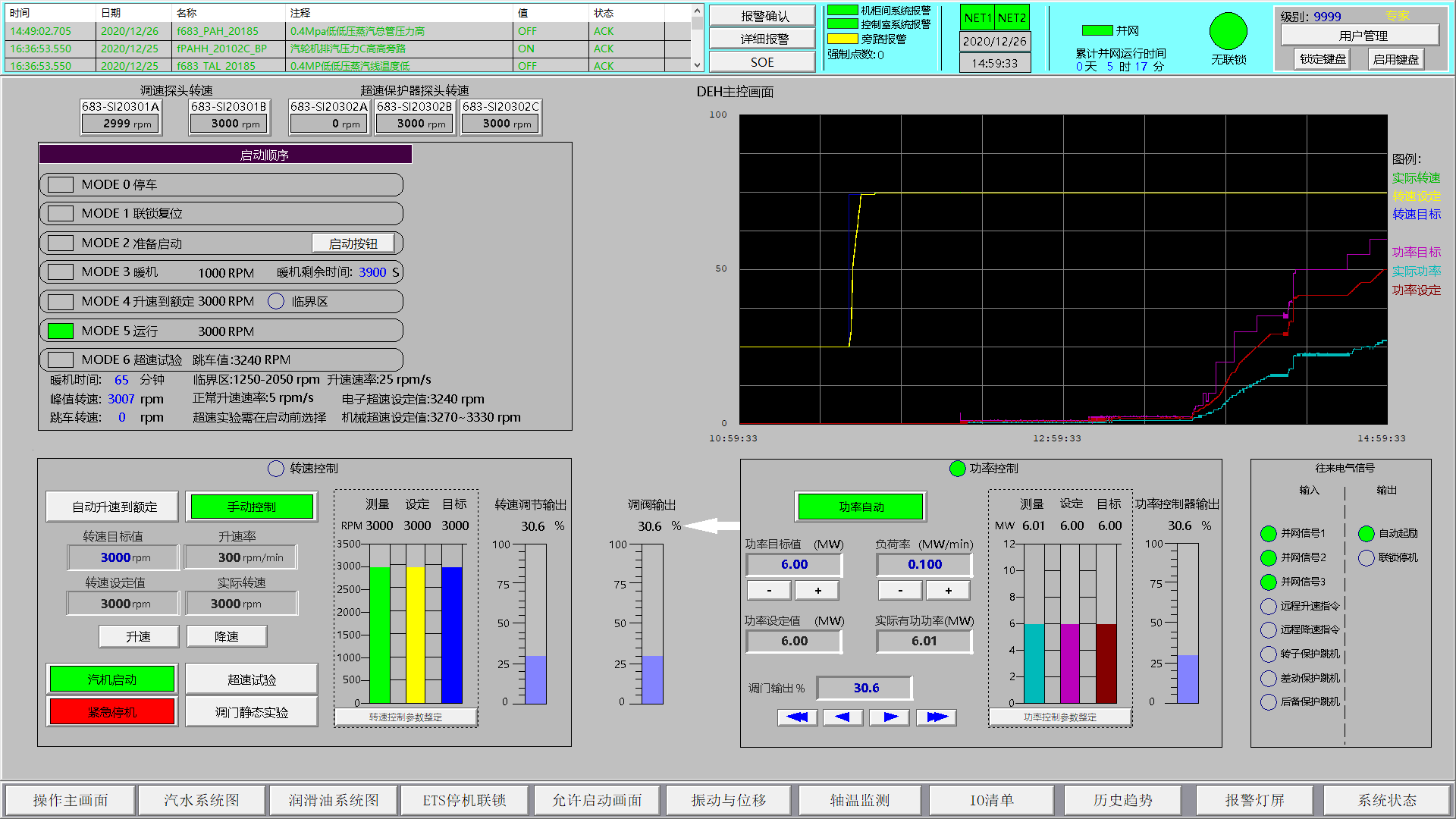Click the SOE button

tap(763, 62)
